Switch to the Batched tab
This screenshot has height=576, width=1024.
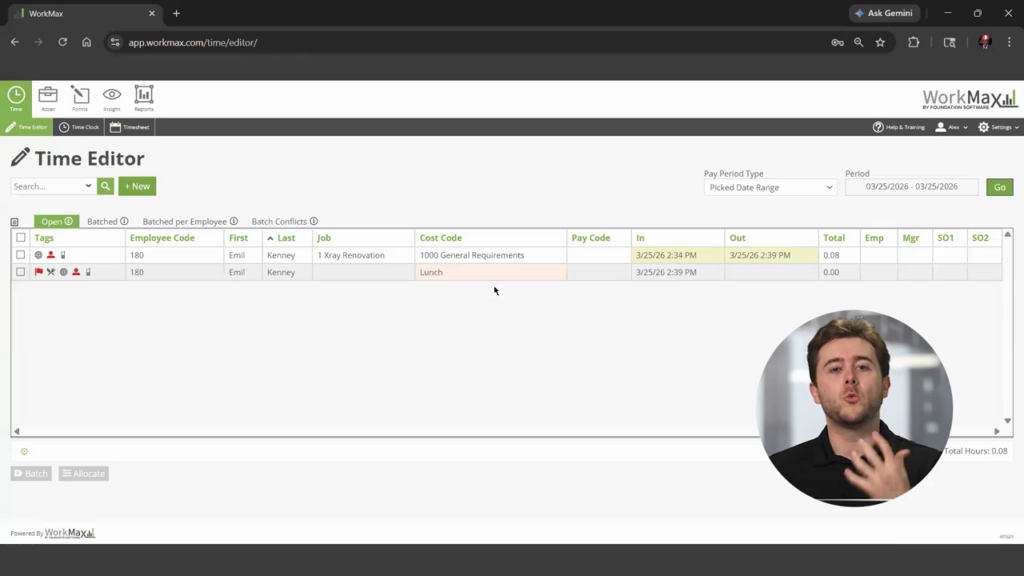tap(102, 221)
